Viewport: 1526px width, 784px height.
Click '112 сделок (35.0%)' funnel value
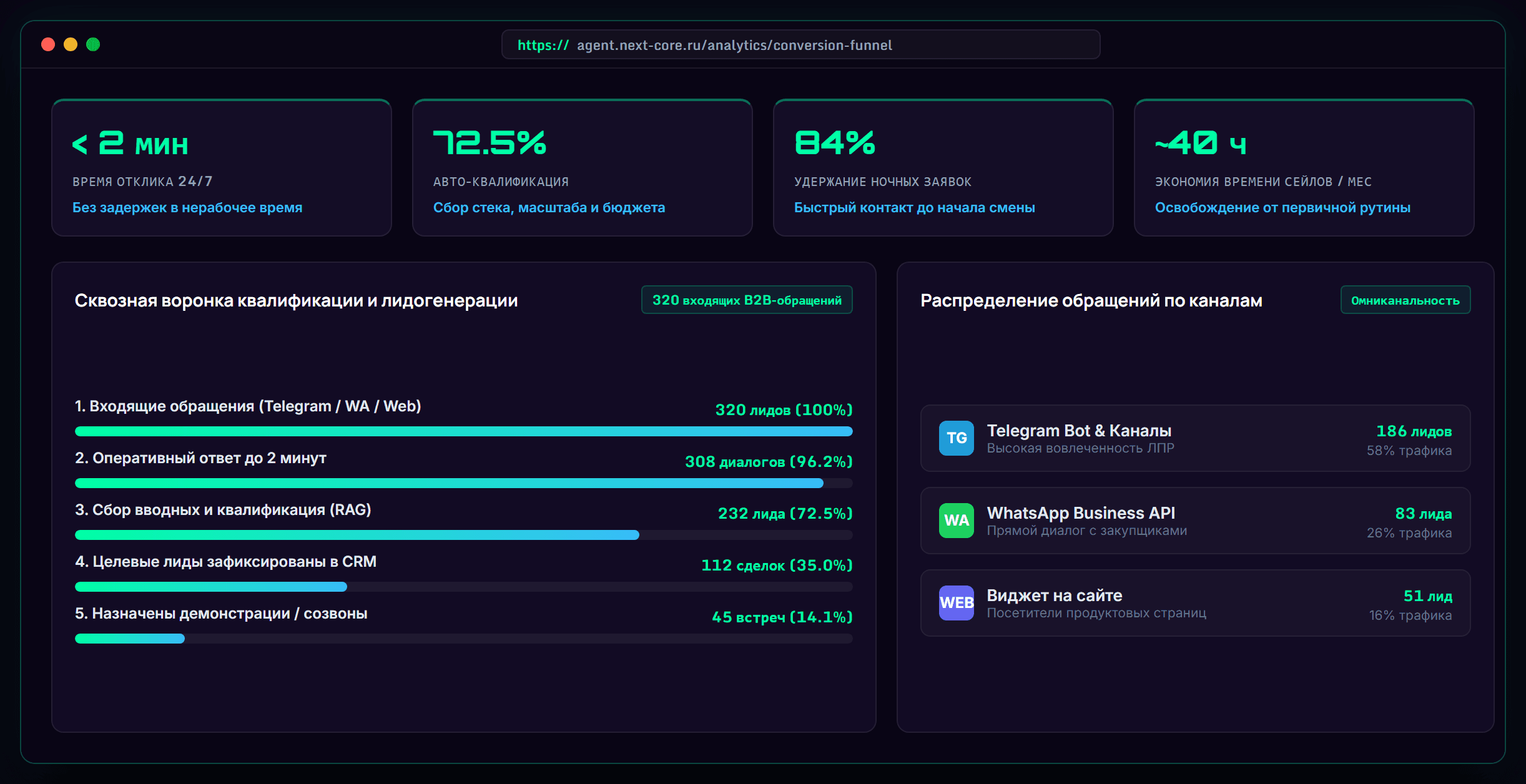pyautogui.click(x=777, y=566)
